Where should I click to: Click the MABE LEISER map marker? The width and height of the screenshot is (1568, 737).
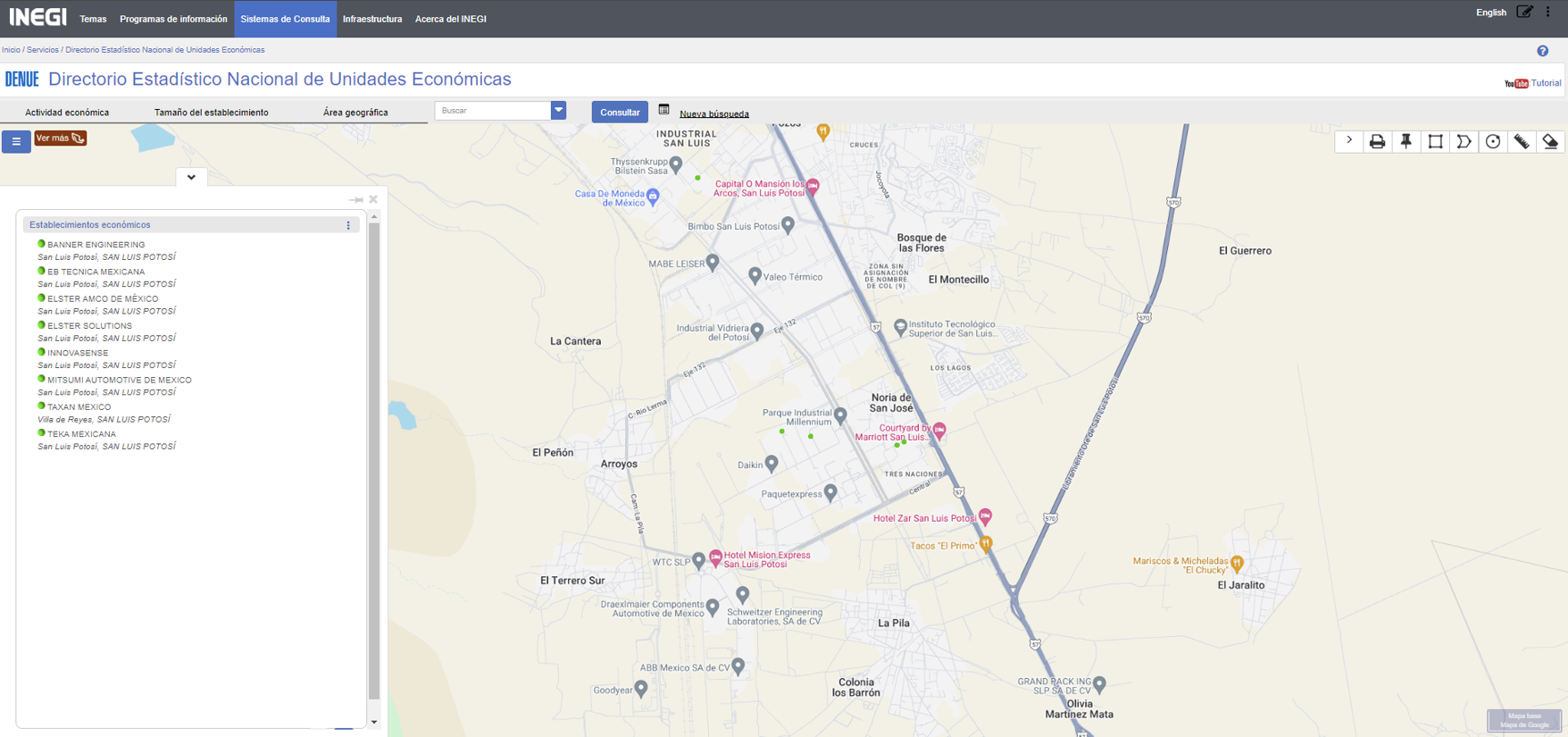[713, 262]
